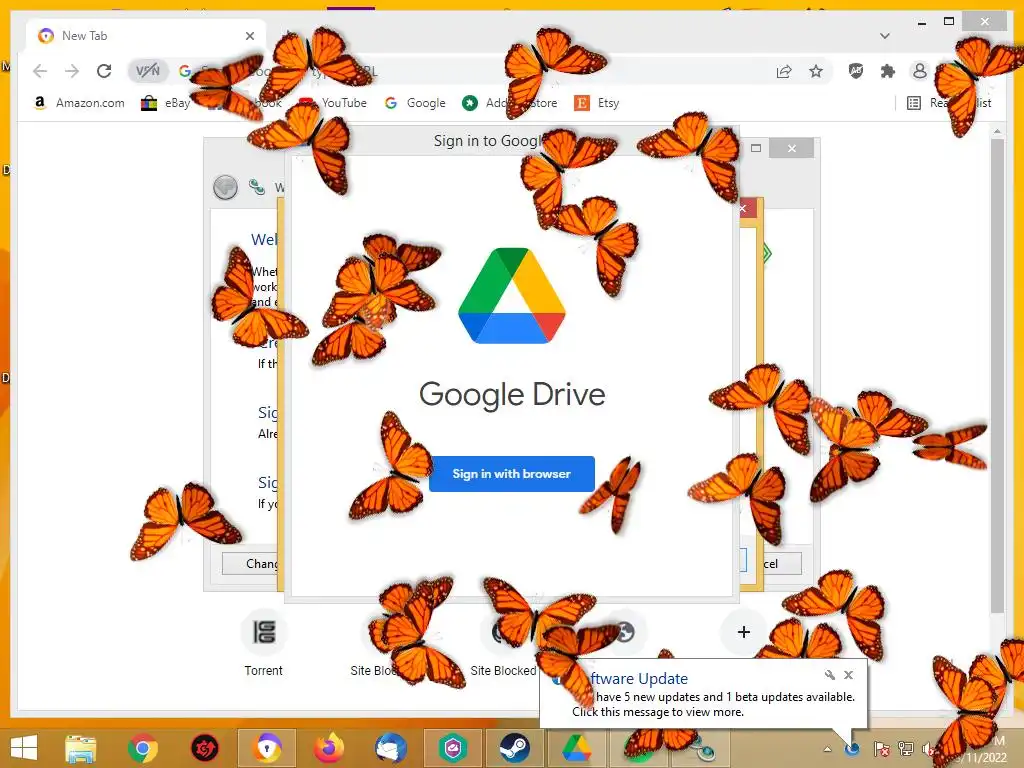The width and height of the screenshot is (1024, 768).
Task: Open the Windows Start button
Action: click(24, 748)
